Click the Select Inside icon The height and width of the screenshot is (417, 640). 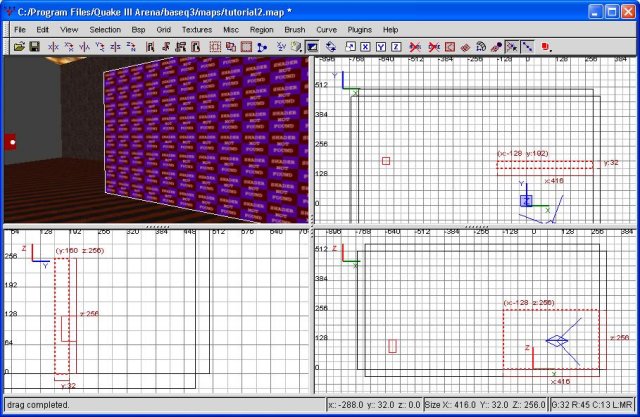pyautogui.click(x=196, y=47)
